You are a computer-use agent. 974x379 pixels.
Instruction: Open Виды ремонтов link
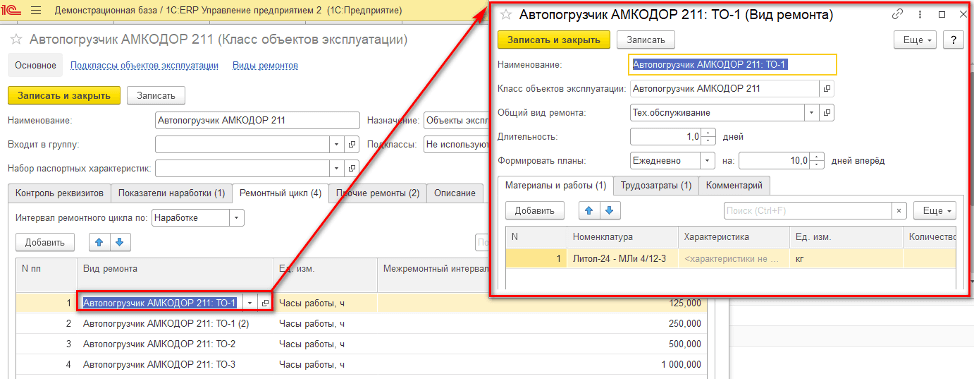265,65
